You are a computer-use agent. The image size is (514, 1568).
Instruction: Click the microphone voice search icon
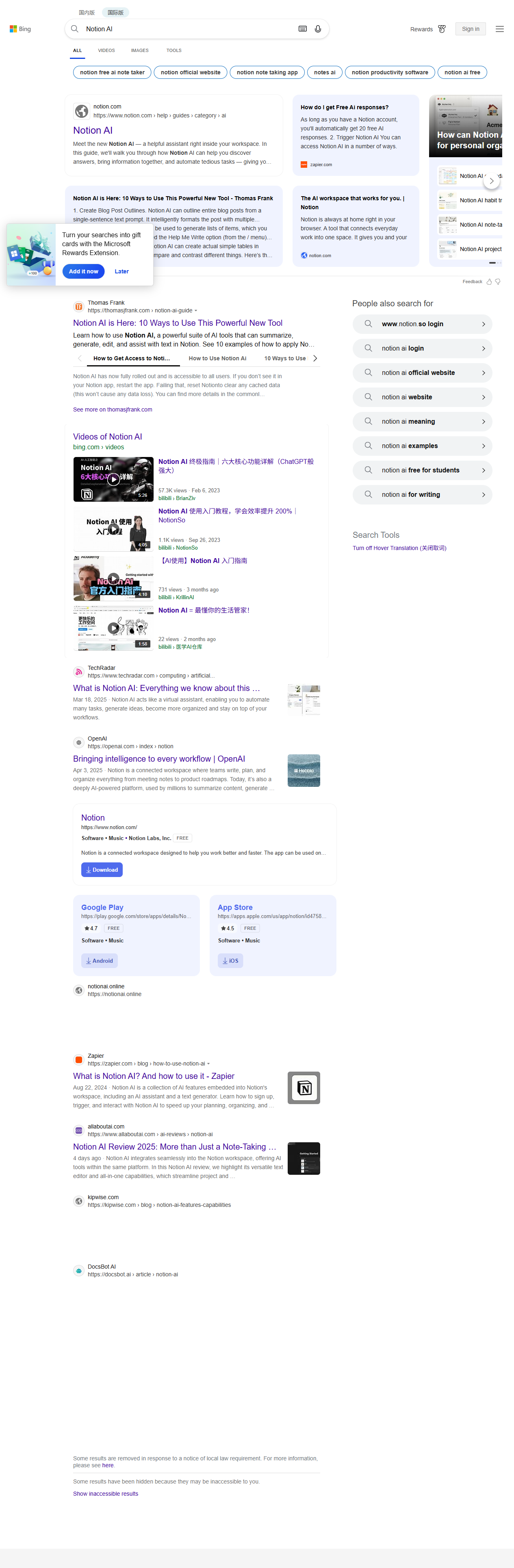click(x=317, y=28)
